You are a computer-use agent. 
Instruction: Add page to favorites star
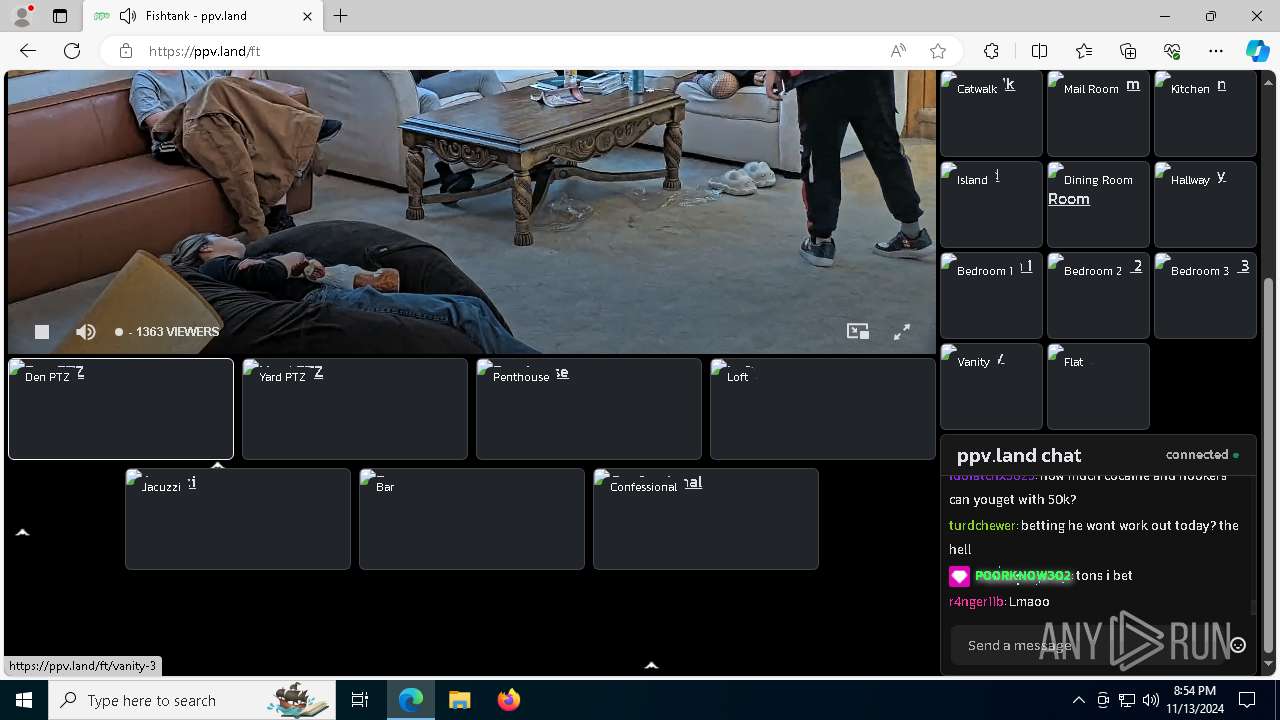coord(938,51)
